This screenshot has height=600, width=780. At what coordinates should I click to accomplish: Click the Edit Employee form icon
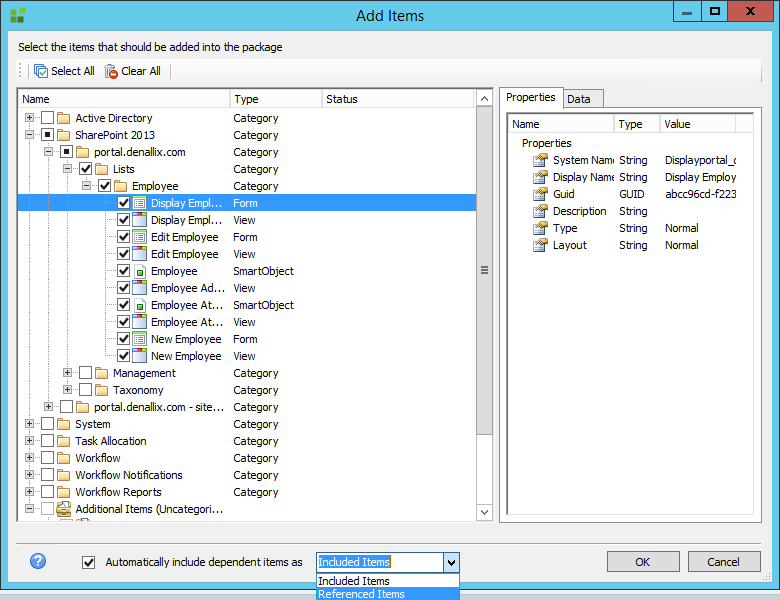(x=140, y=237)
